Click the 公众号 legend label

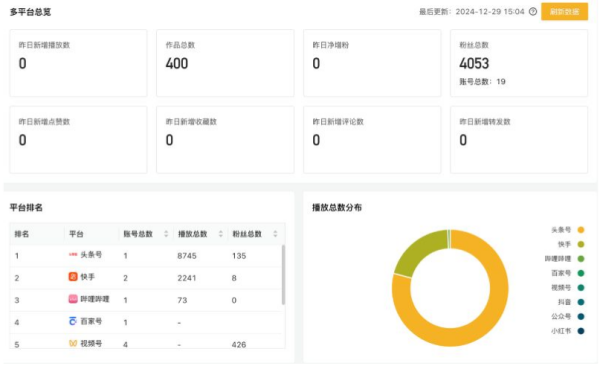click(x=561, y=317)
